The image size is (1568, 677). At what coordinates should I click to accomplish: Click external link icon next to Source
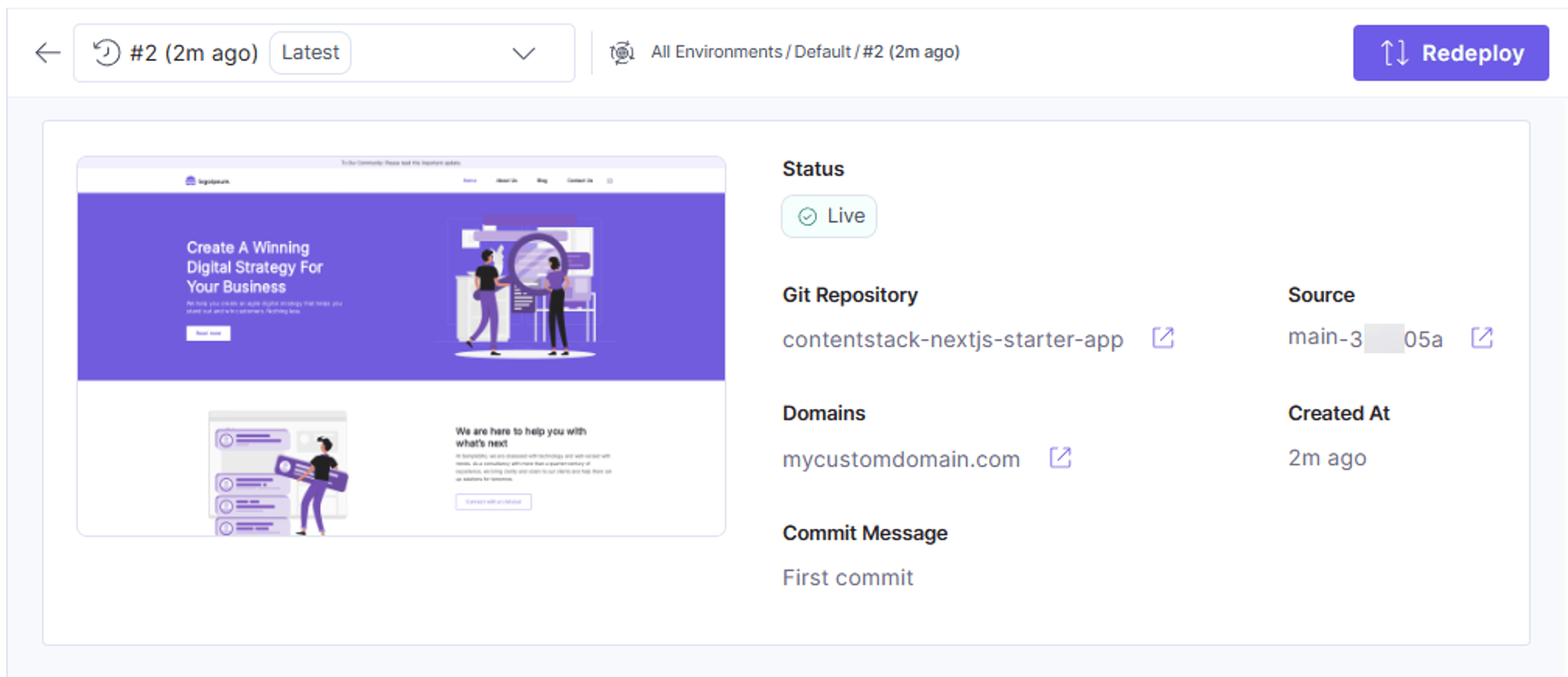[x=1481, y=338]
